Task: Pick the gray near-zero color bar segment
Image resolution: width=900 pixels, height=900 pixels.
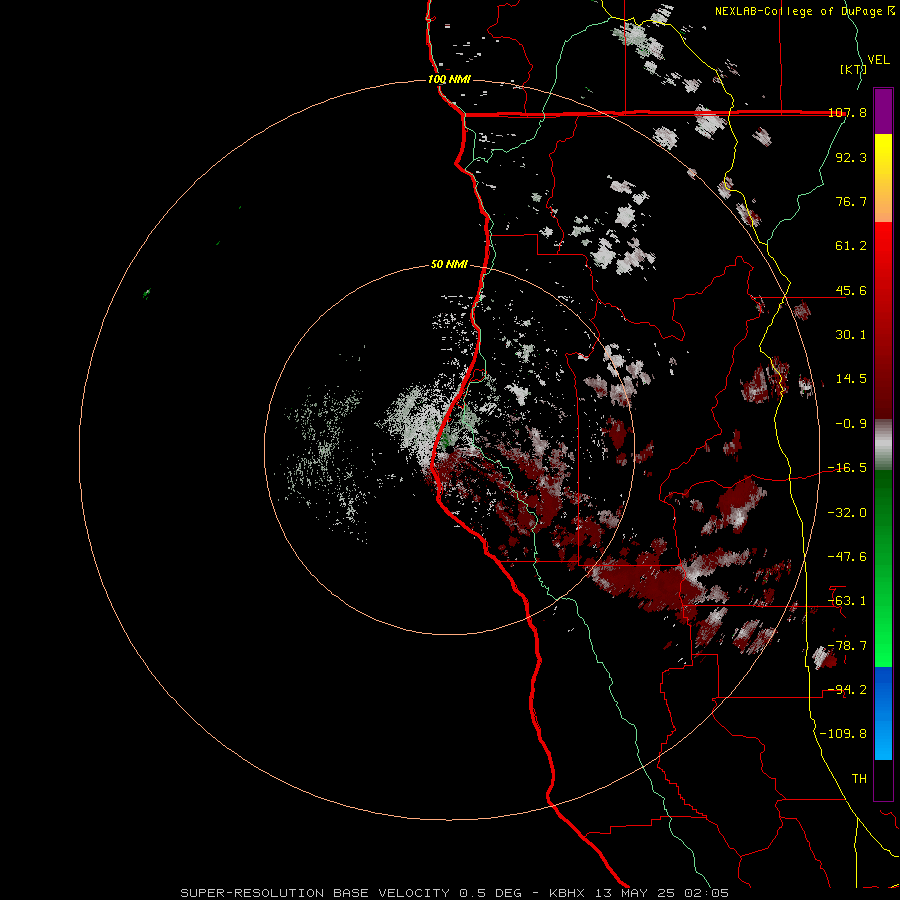Action: click(x=883, y=445)
